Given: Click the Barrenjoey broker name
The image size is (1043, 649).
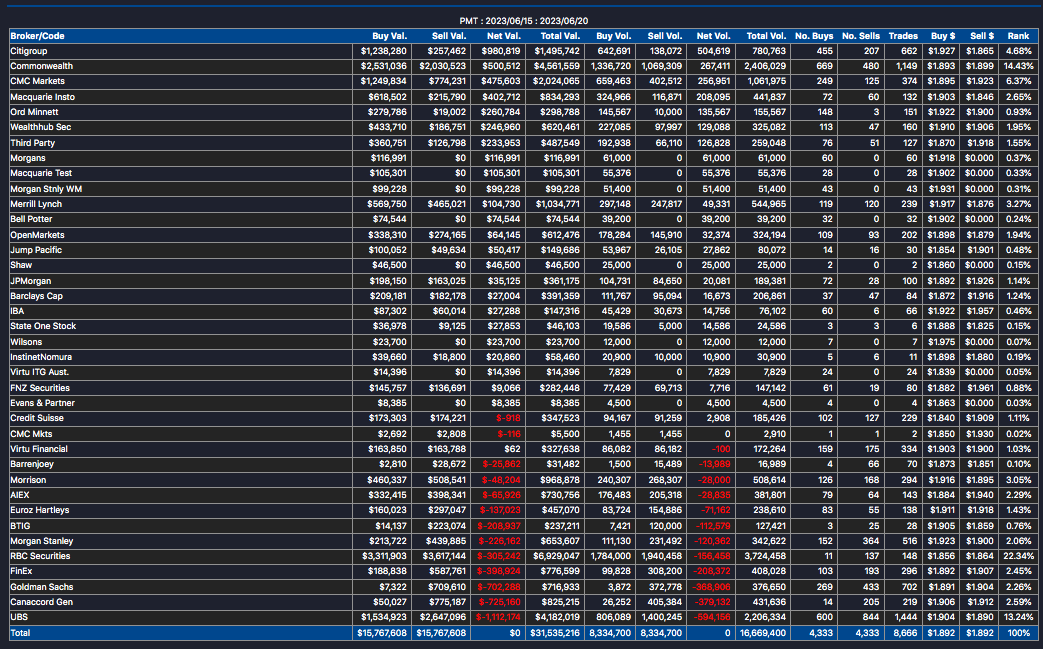Looking at the screenshot, I should point(32,464).
